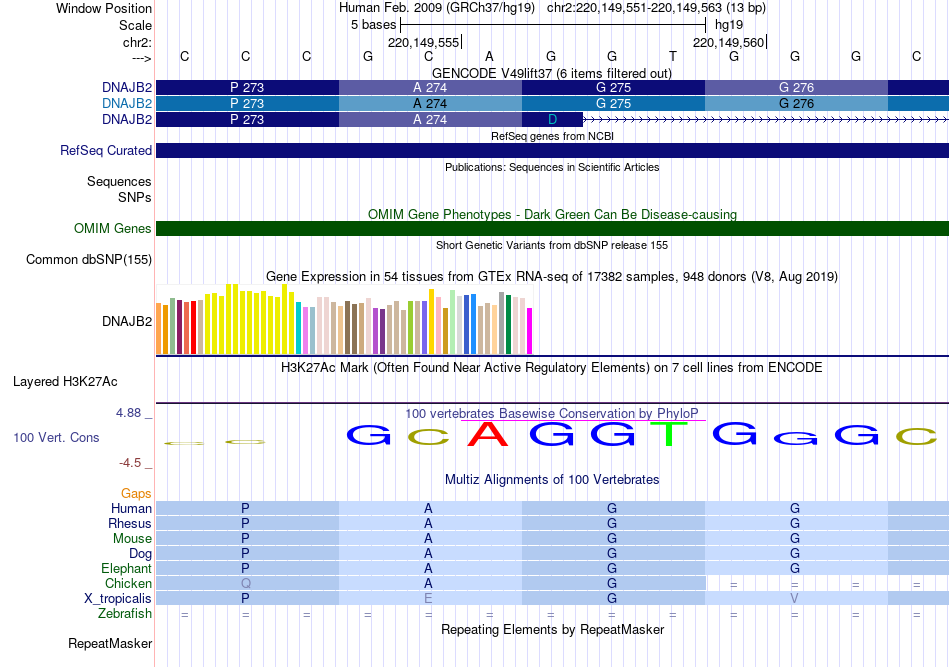This screenshot has height=667, width=950.
Task: Click the GTEx Gene Expression track title
Action: (552, 277)
